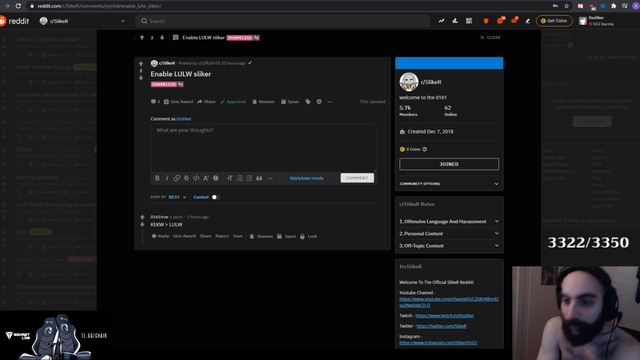Click the browser address bar URL
This screenshot has height=360, width=640.
(x=99, y=6)
